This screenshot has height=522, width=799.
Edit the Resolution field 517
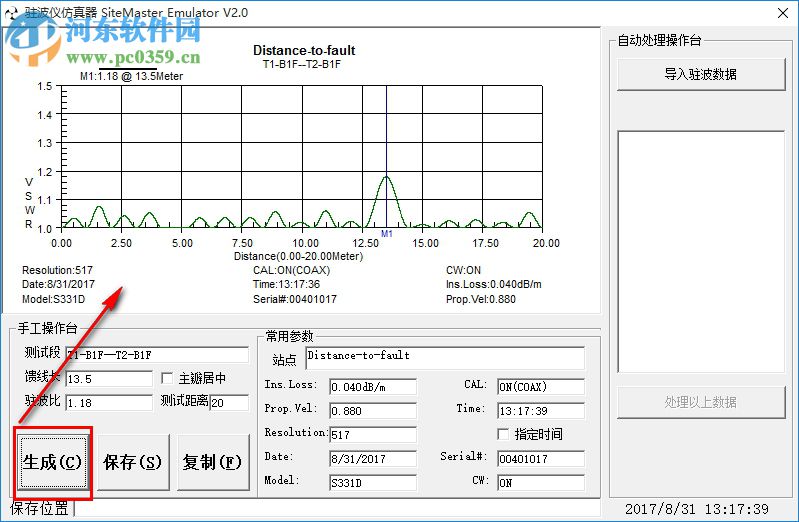[x=373, y=435]
